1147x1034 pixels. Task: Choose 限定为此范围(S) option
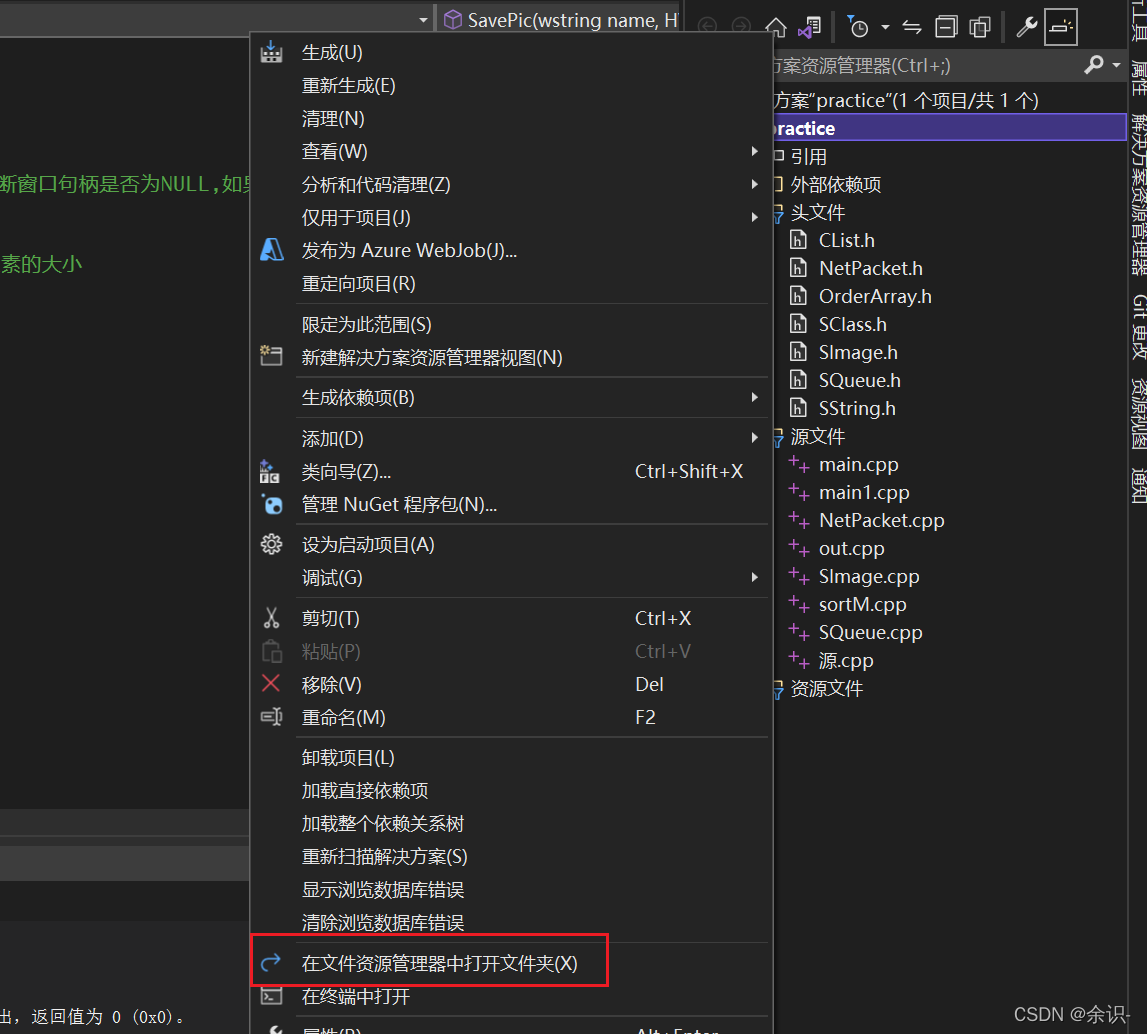pyautogui.click(x=366, y=324)
